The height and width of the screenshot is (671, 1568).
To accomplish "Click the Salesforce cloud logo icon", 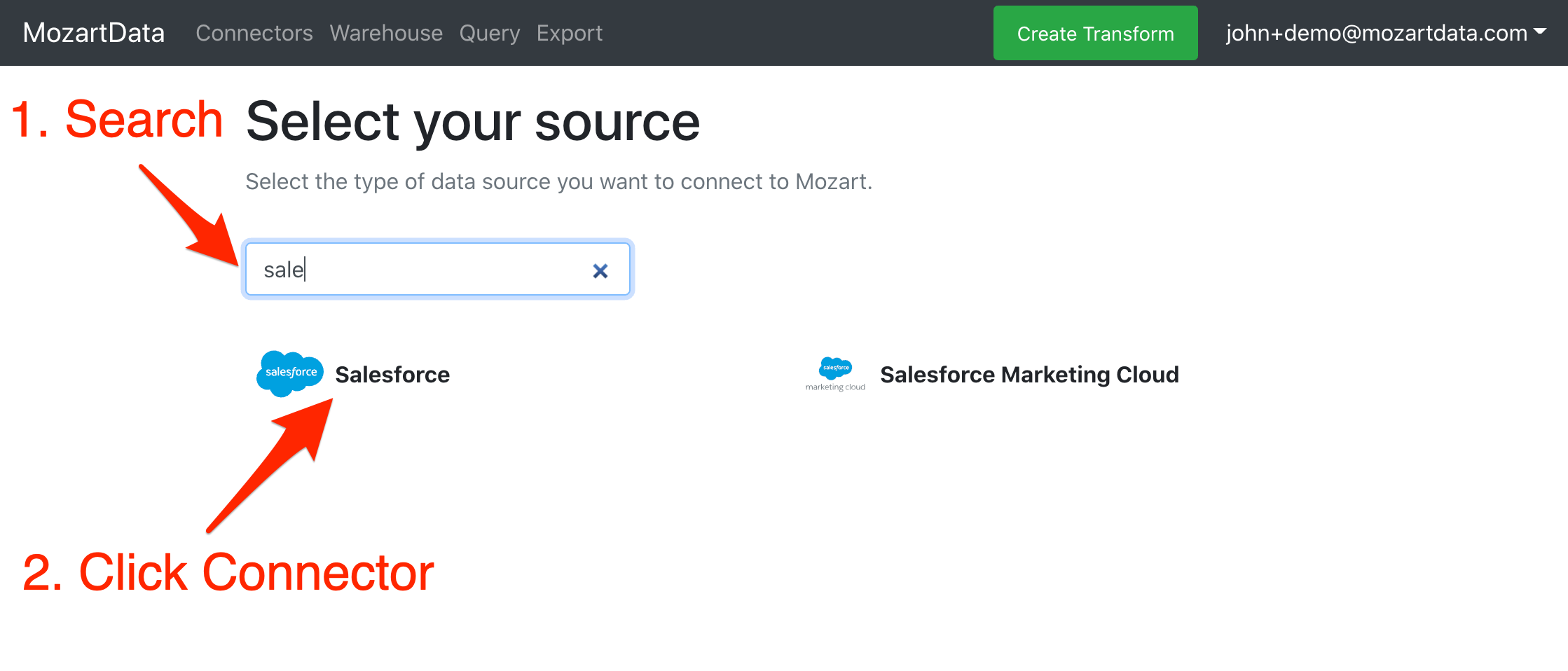I will click(x=290, y=373).
